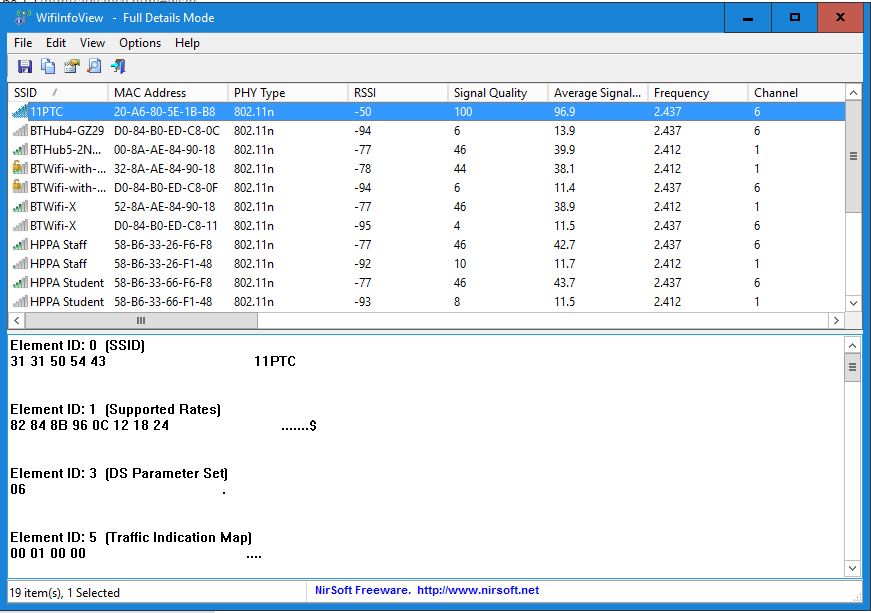Image resolution: width=871 pixels, height=613 pixels.
Task: Click signal icon next to BTHub4-GZ29
Action: (x=19, y=131)
